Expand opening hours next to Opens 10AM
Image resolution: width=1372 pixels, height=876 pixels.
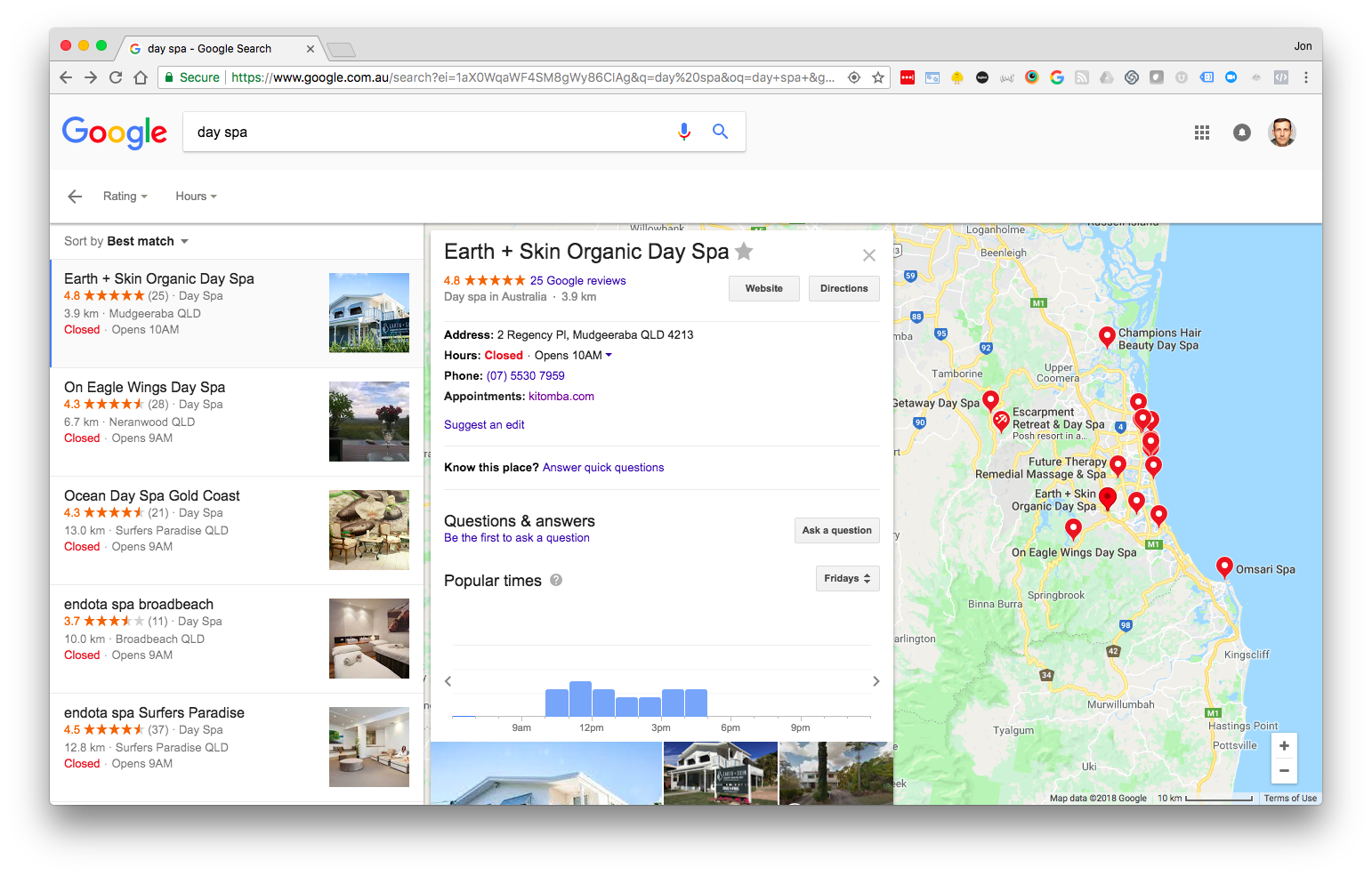[609, 355]
